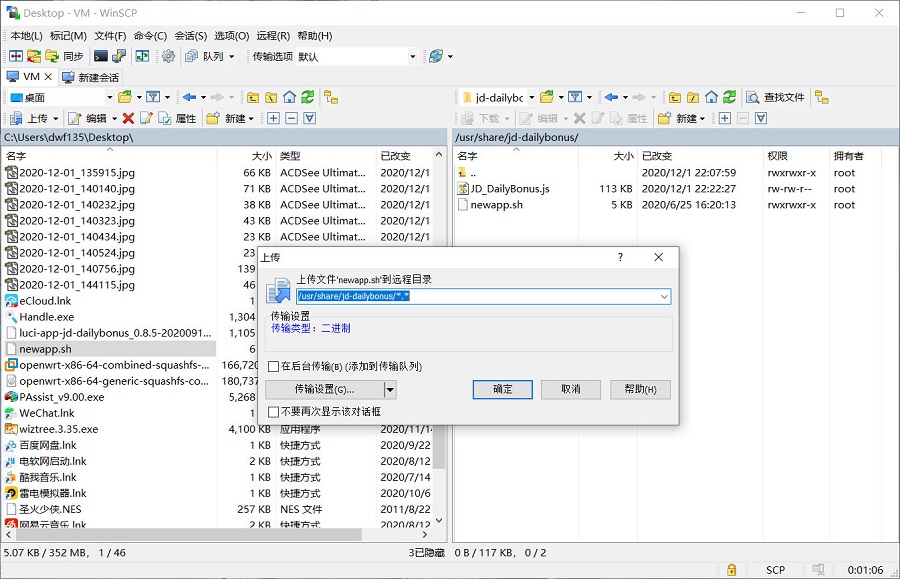Open the 文件(F) menu

(110, 36)
